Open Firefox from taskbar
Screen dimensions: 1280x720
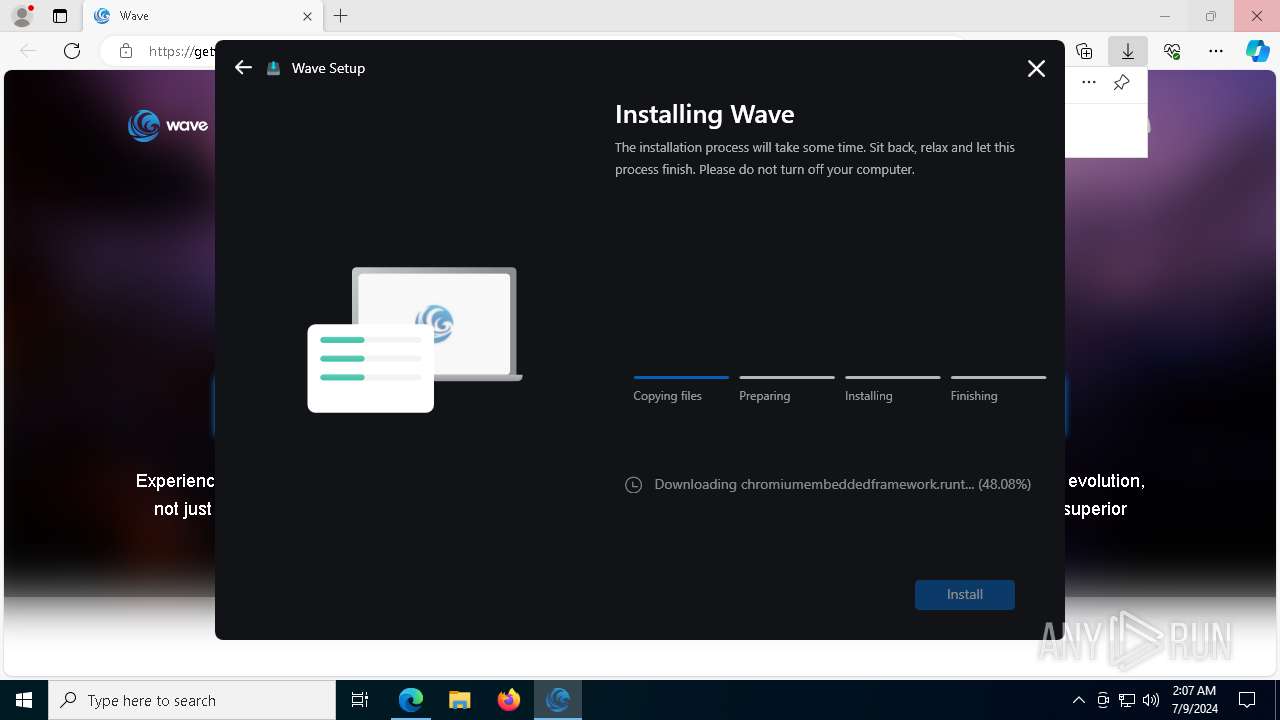click(509, 700)
